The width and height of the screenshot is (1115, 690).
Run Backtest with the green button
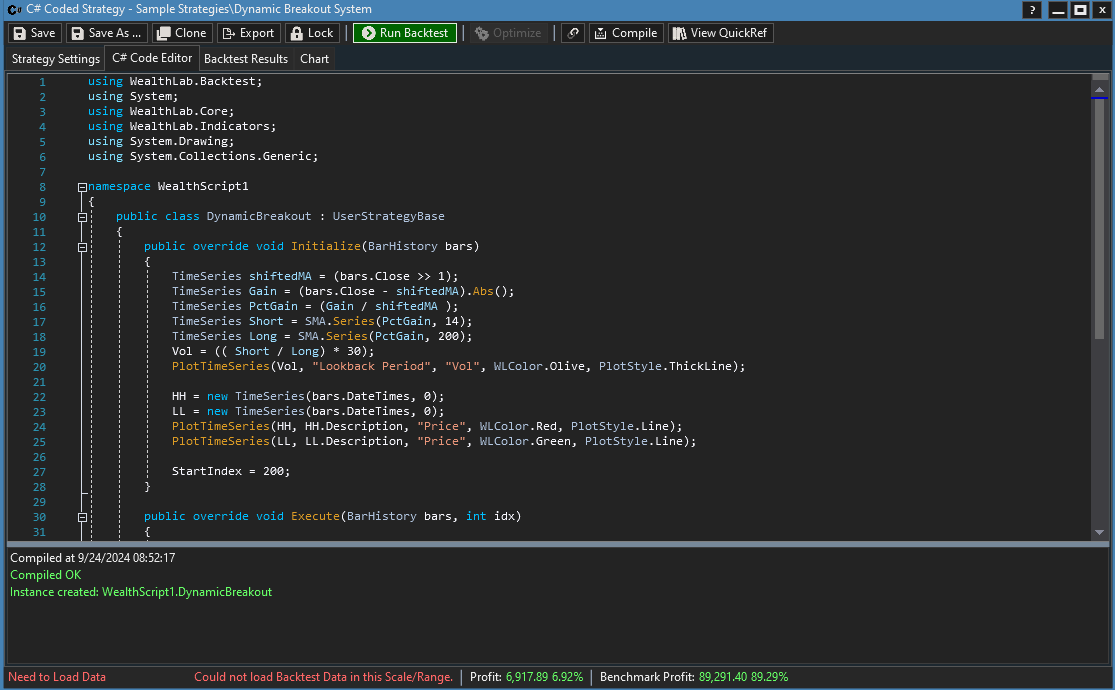[x=404, y=33]
